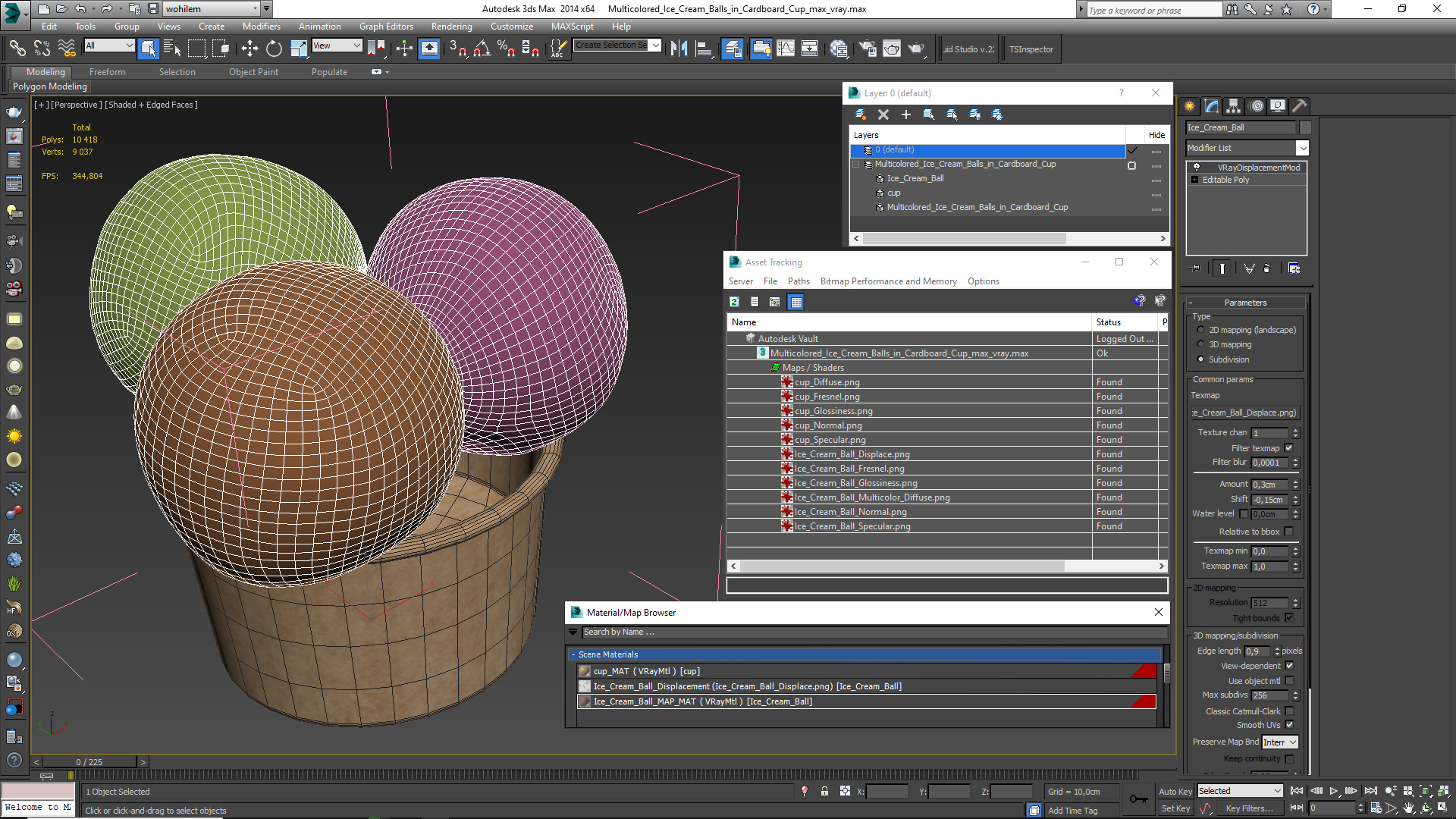Click Add Selected Objects plus icon in Layer dialog
This screenshot has width=1456, height=819.
906,115
